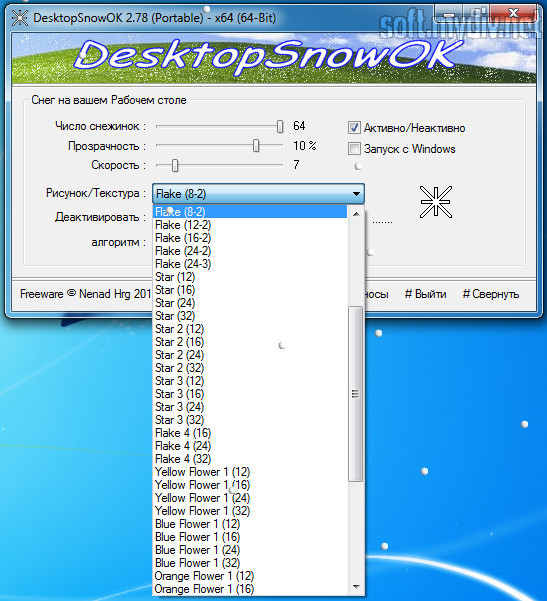This screenshot has height=601, width=547.
Task: Click the Прозрачность slider handle
Action: 256,146
